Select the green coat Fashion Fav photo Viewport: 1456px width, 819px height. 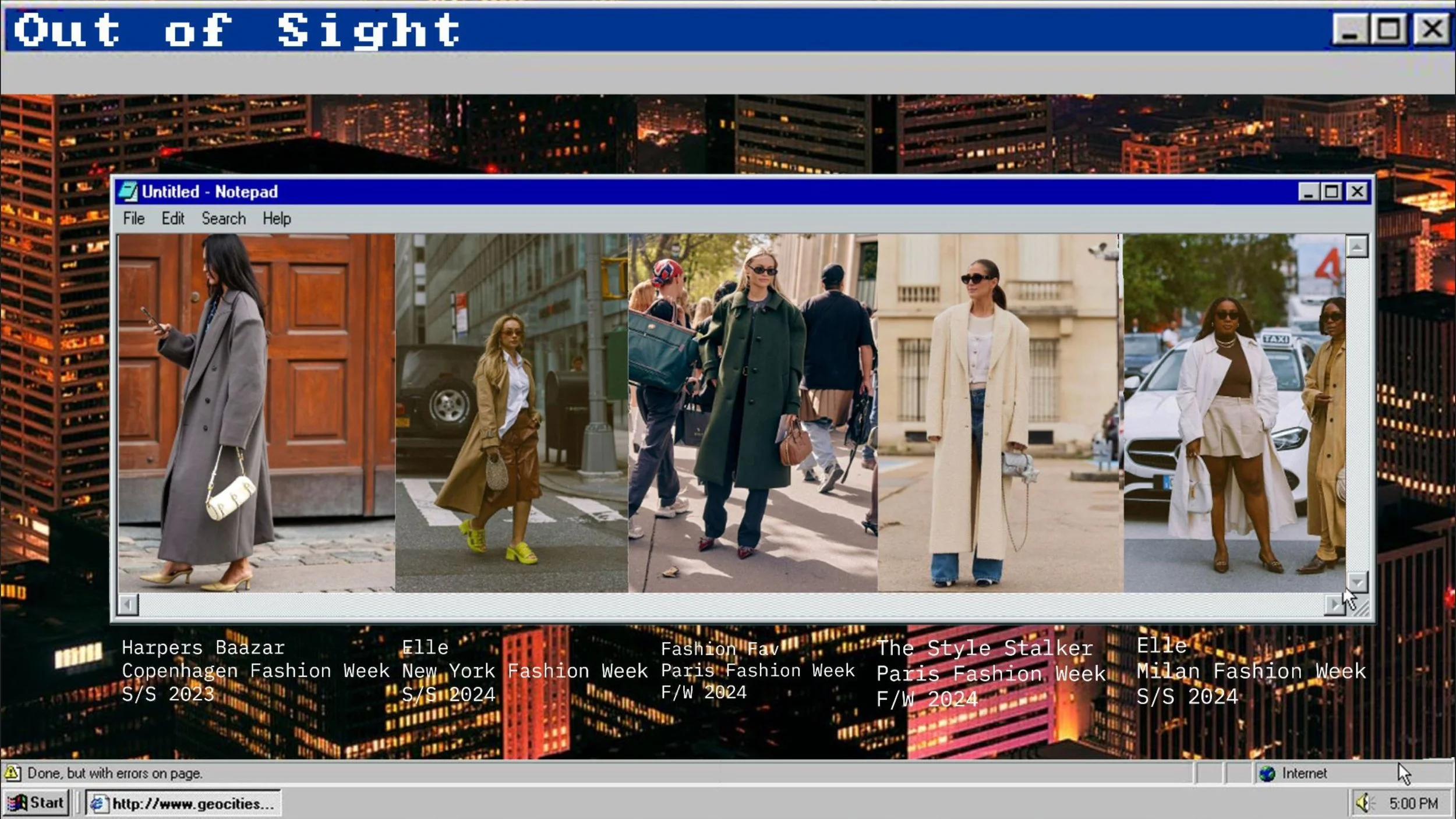coord(752,413)
